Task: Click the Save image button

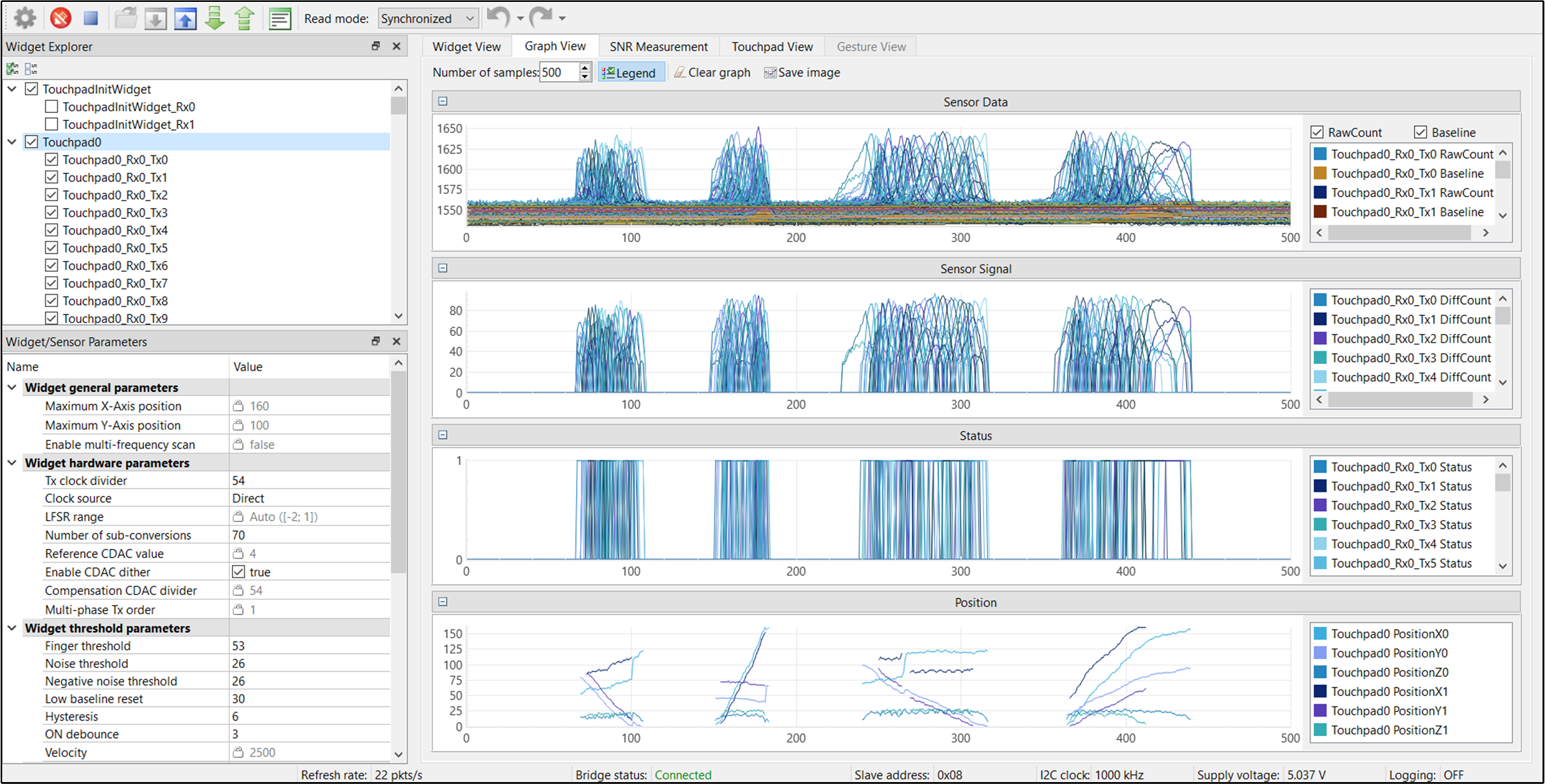Action: [802, 73]
